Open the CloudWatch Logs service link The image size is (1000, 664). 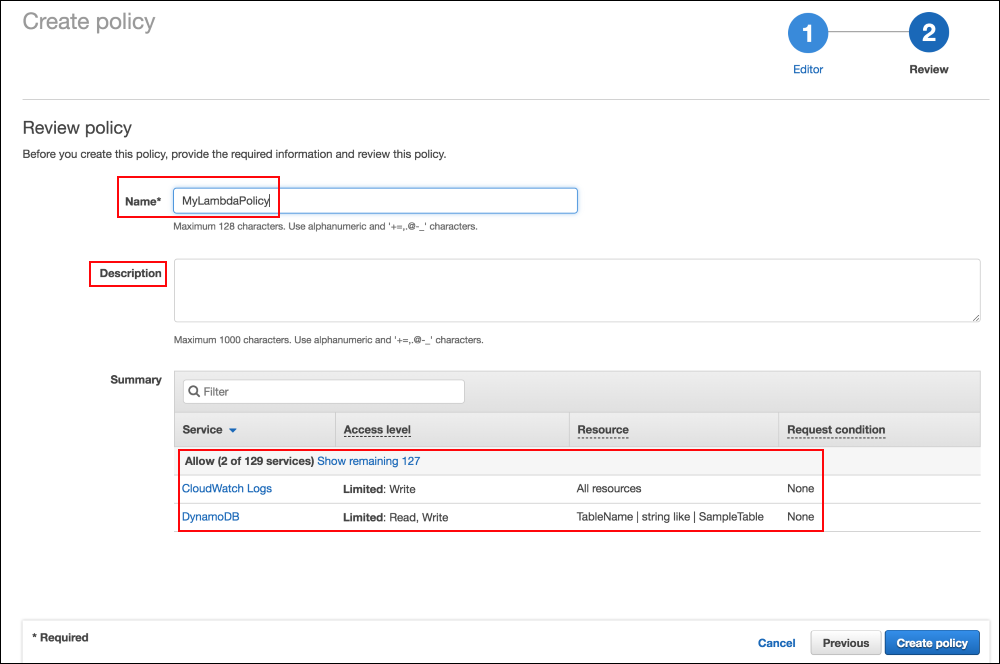[227, 488]
